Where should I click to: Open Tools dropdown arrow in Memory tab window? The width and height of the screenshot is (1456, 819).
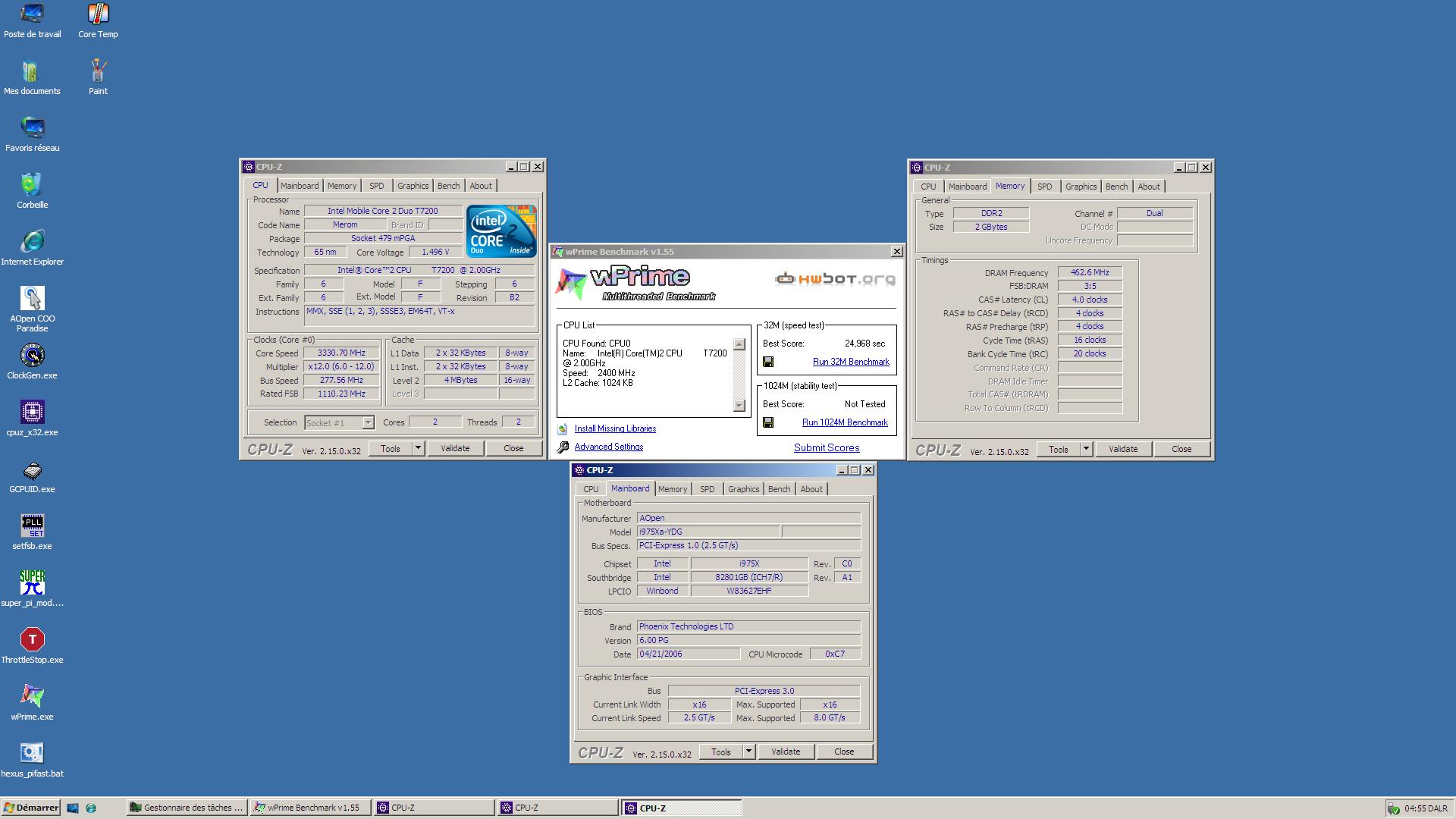[1086, 449]
